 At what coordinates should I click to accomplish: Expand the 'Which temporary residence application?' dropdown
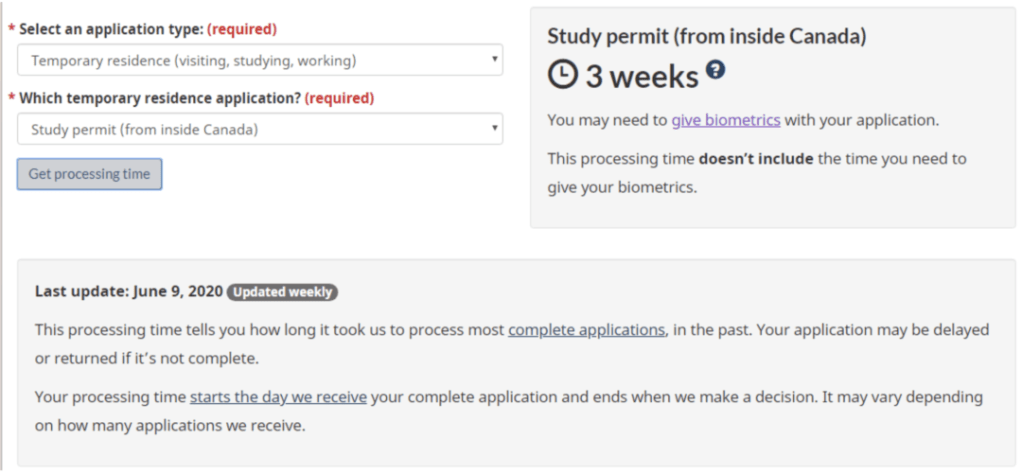[x=259, y=129]
